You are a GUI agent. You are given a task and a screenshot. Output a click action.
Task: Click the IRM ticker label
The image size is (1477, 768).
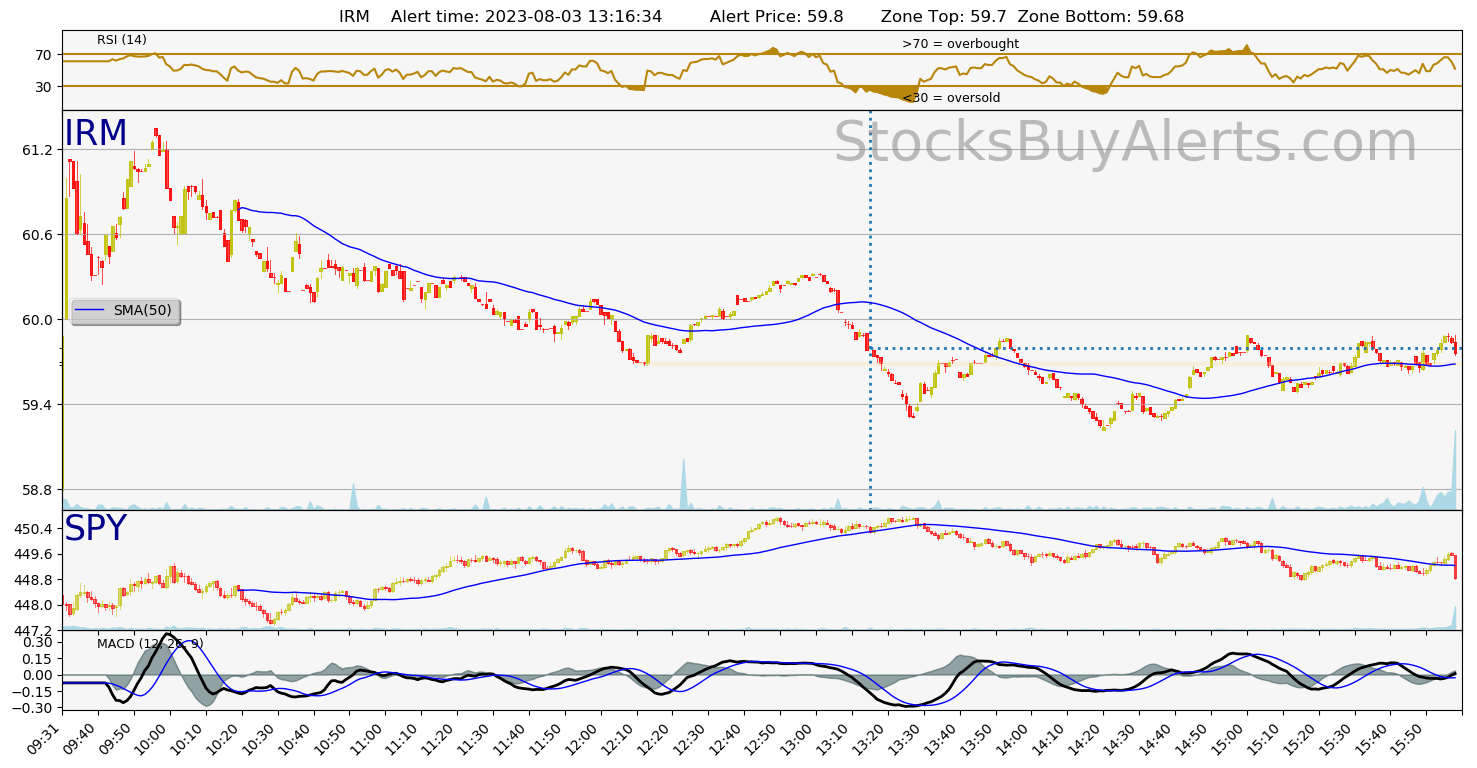[x=96, y=134]
